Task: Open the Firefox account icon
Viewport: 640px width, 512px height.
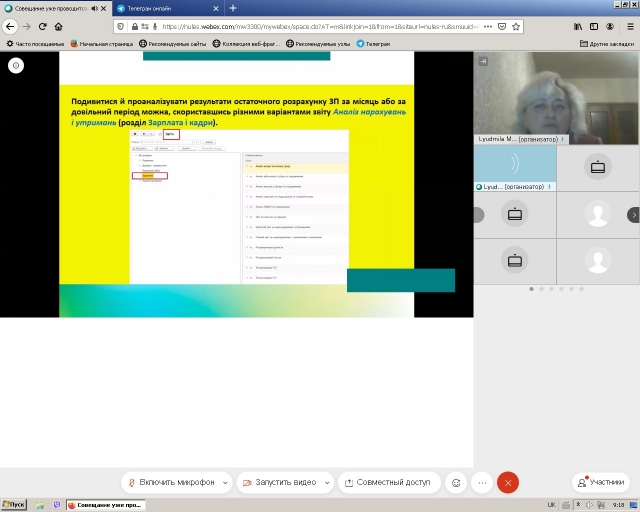Action: (610, 27)
